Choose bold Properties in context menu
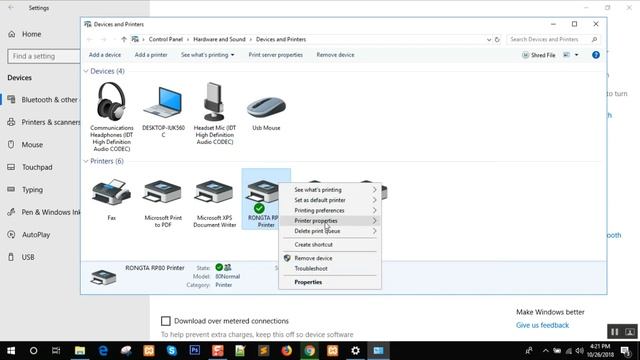This screenshot has width=640, height=360. click(330, 282)
